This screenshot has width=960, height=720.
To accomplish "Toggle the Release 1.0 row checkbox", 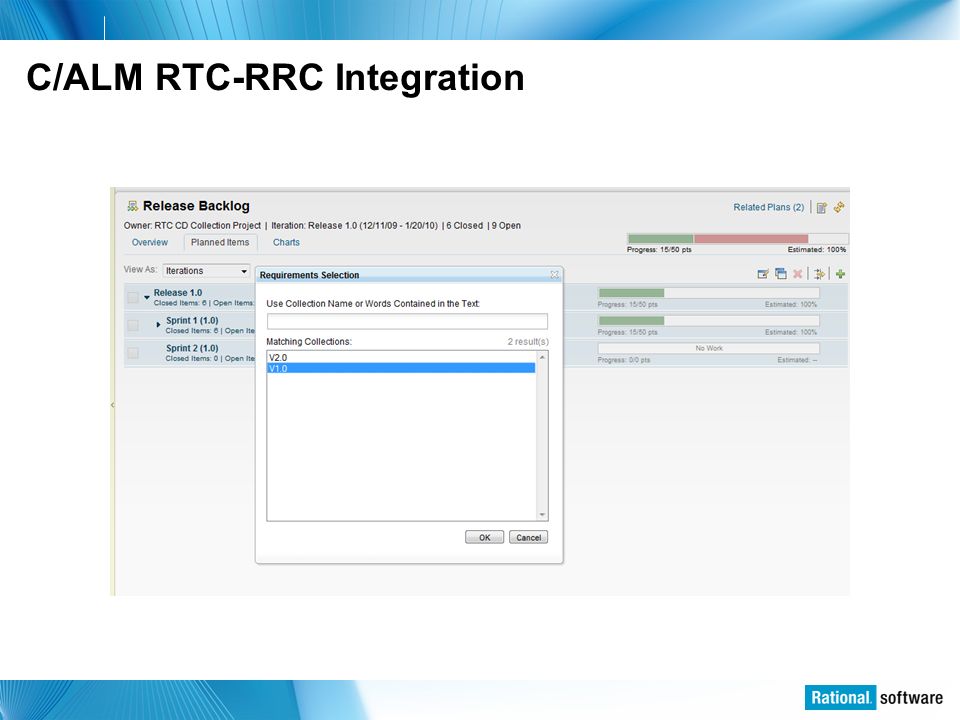I will pos(133,298).
